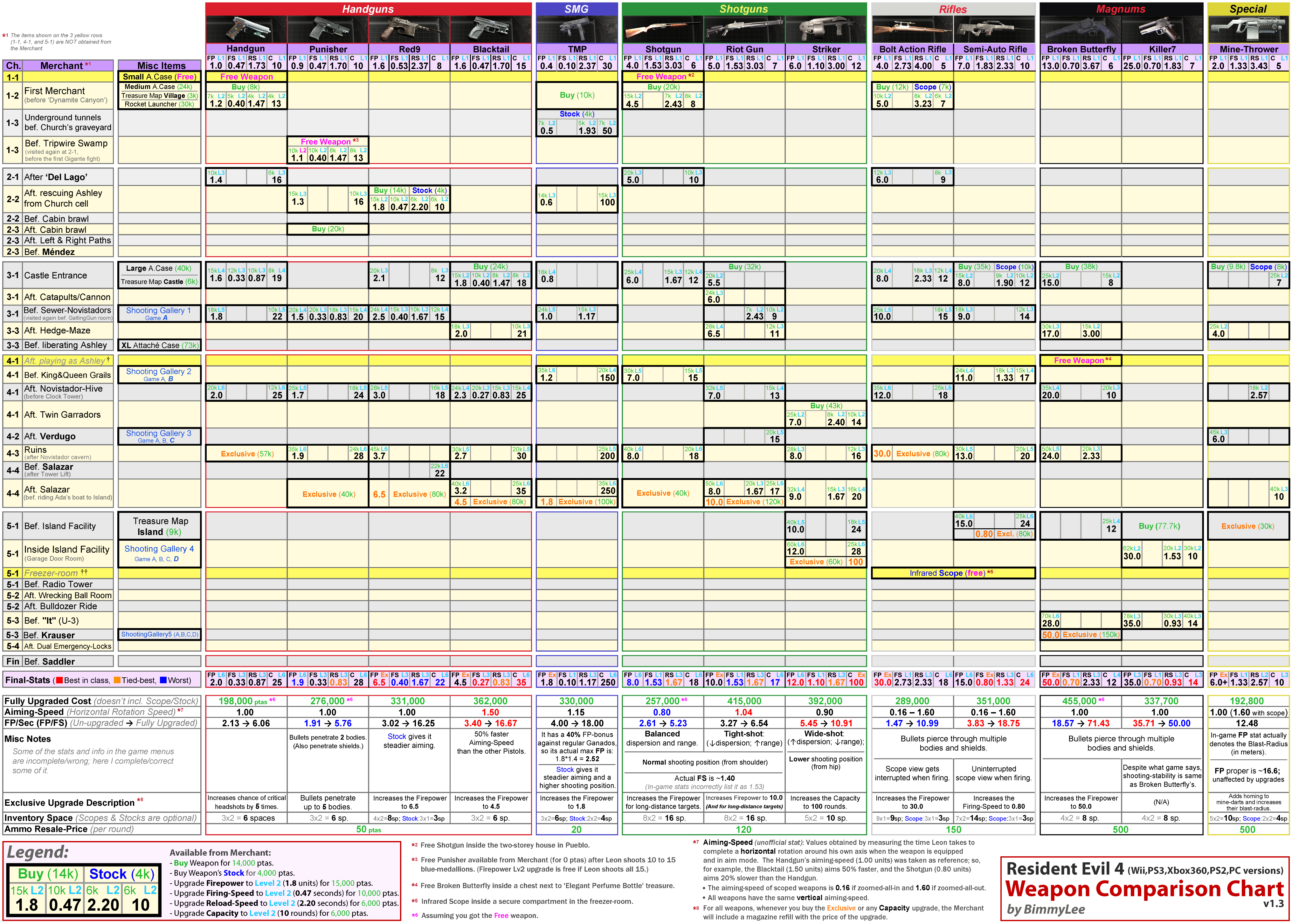This screenshot has height=924, width=1292.
Task: Click the Red9 weapon picture
Action: pyautogui.click(x=409, y=30)
